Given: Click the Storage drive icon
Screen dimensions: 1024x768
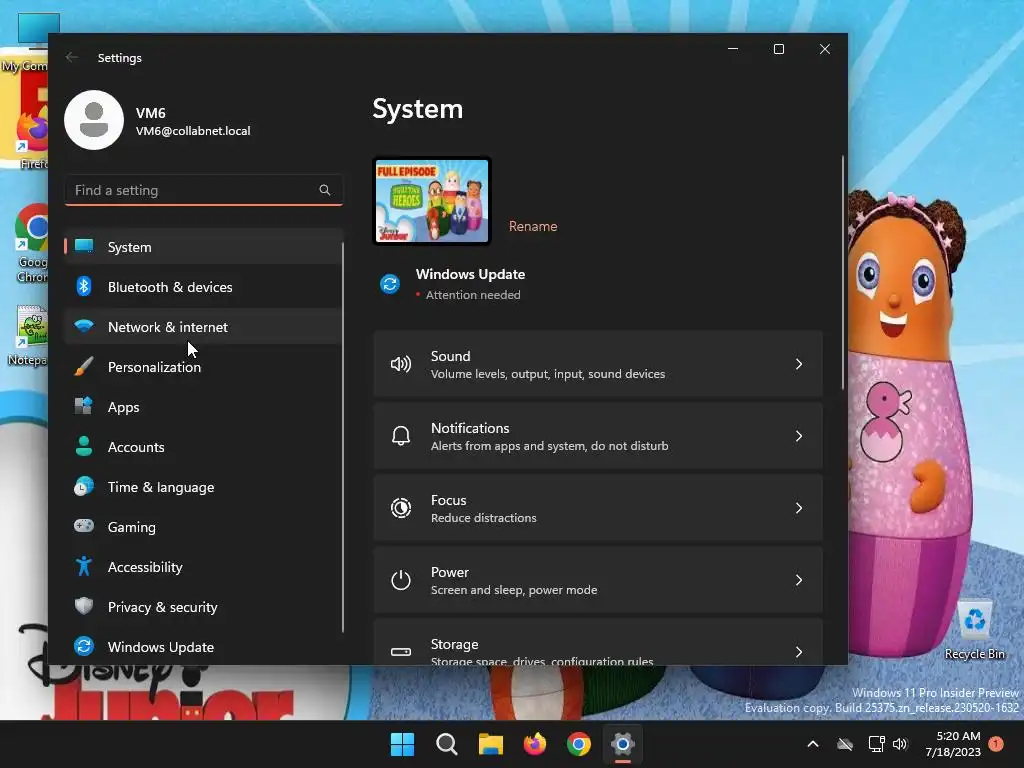Looking at the screenshot, I should click(x=401, y=651).
